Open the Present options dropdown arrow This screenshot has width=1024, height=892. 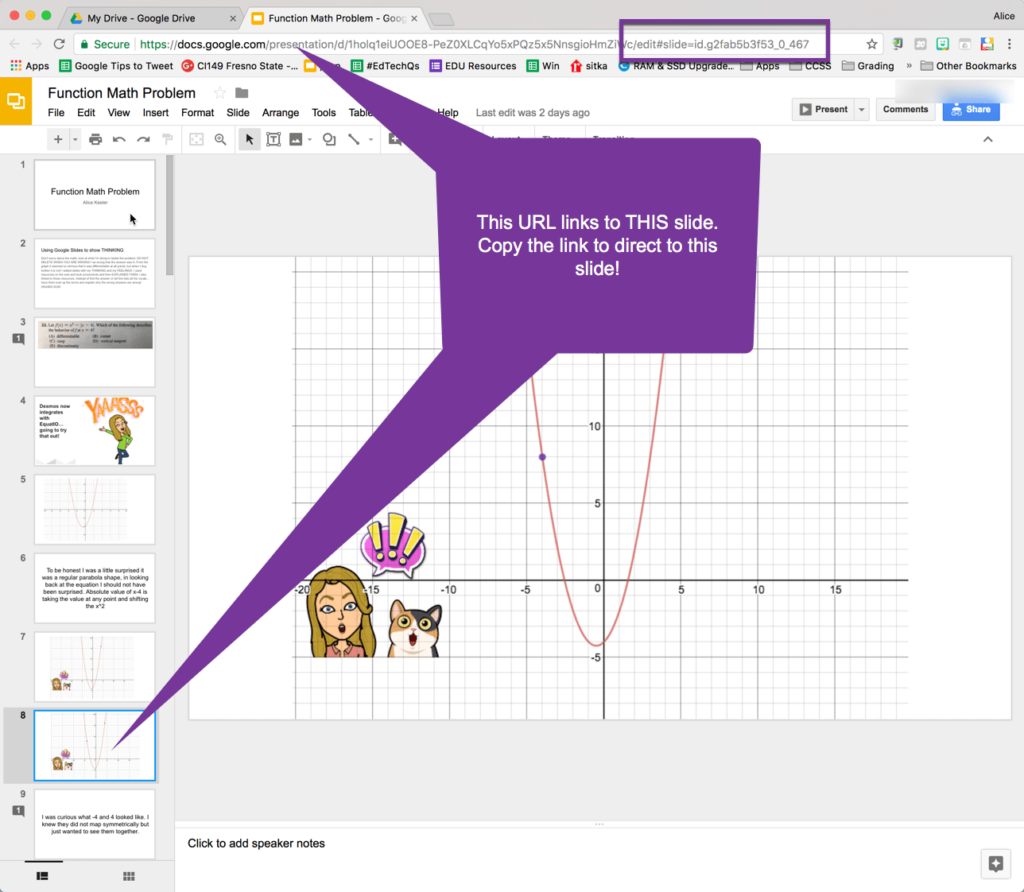[861, 109]
